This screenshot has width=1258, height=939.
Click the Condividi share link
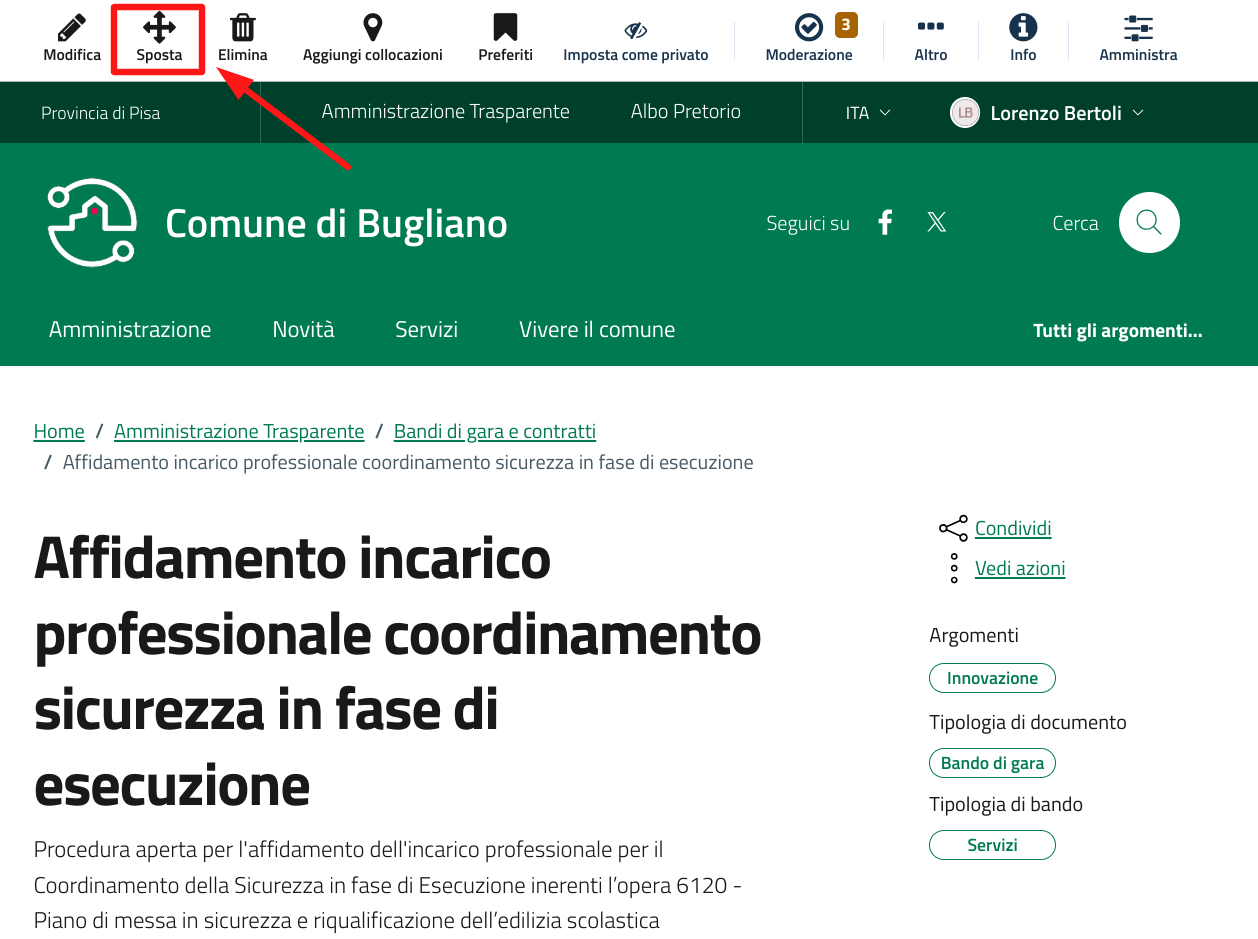1012,528
